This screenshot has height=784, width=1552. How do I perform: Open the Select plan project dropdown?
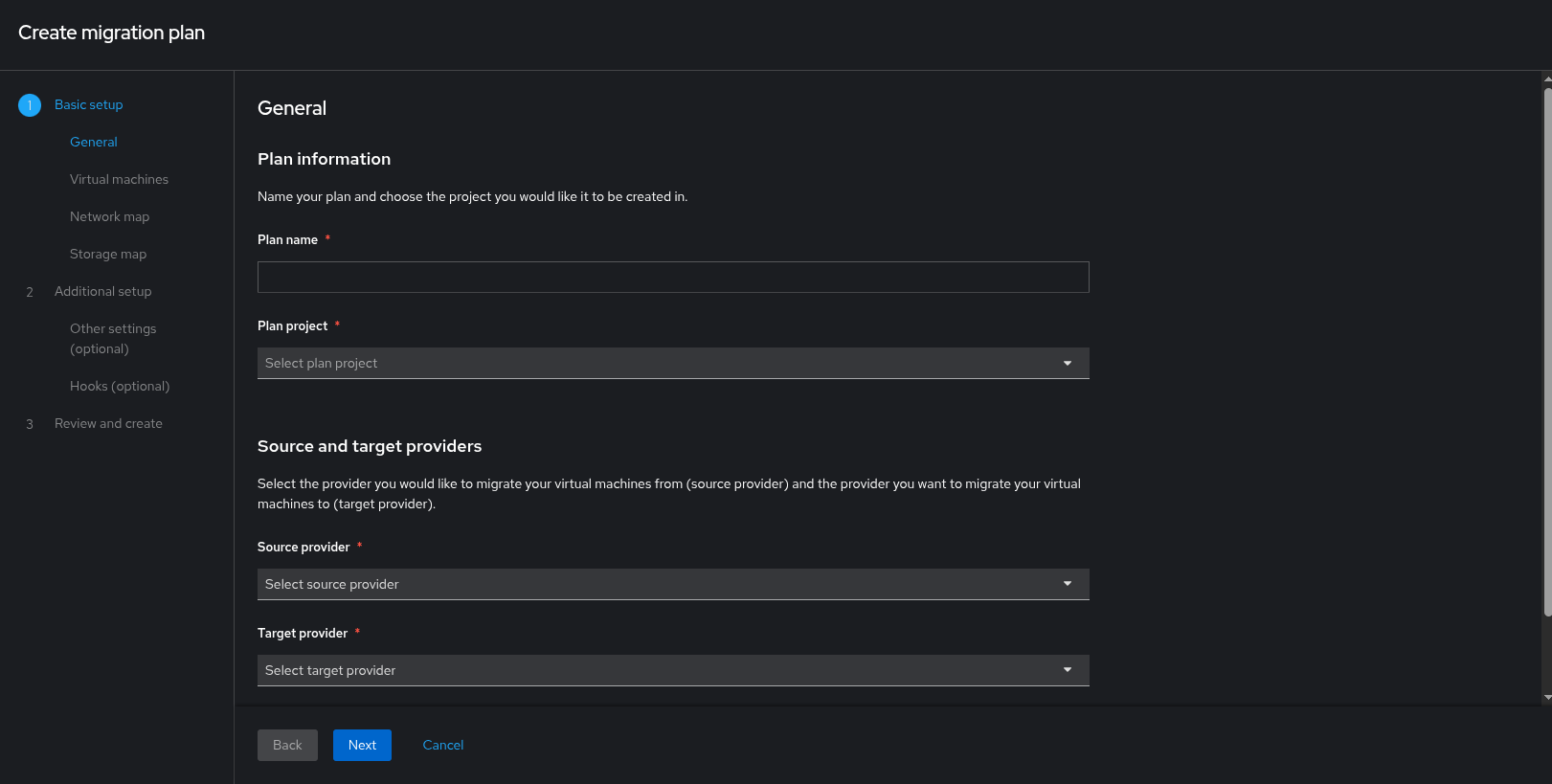pos(661,364)
